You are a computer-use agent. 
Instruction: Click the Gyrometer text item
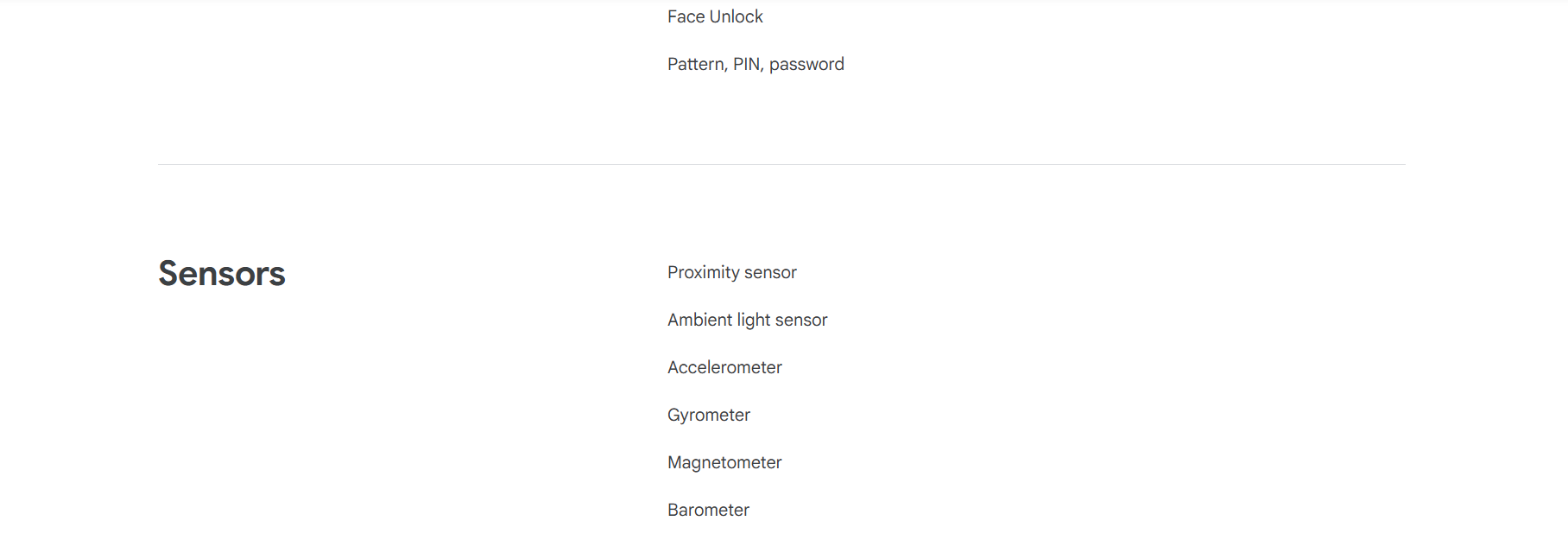point(709,416)
